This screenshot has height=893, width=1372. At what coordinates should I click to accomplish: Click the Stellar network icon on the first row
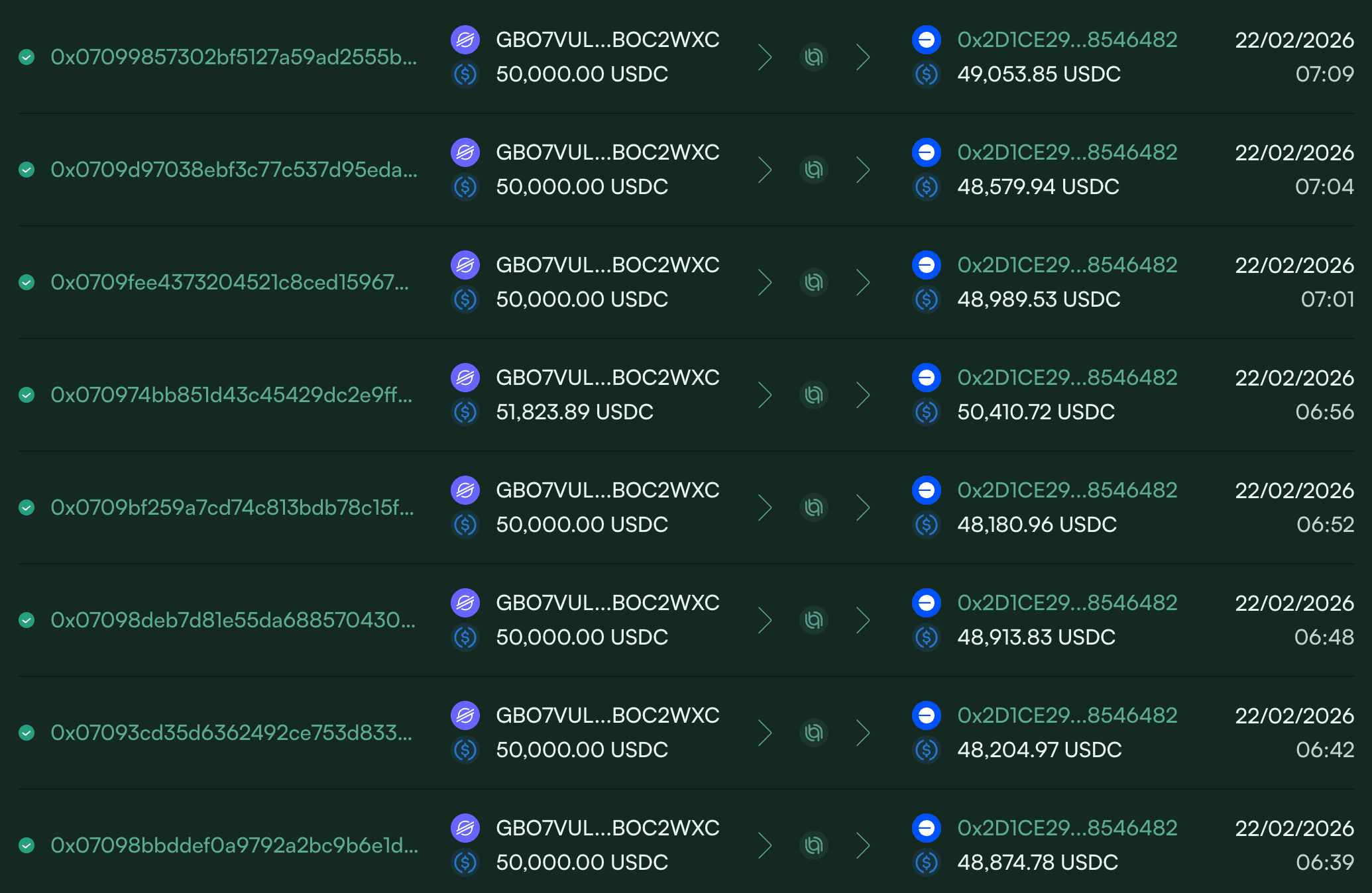(x=466, y=40)
